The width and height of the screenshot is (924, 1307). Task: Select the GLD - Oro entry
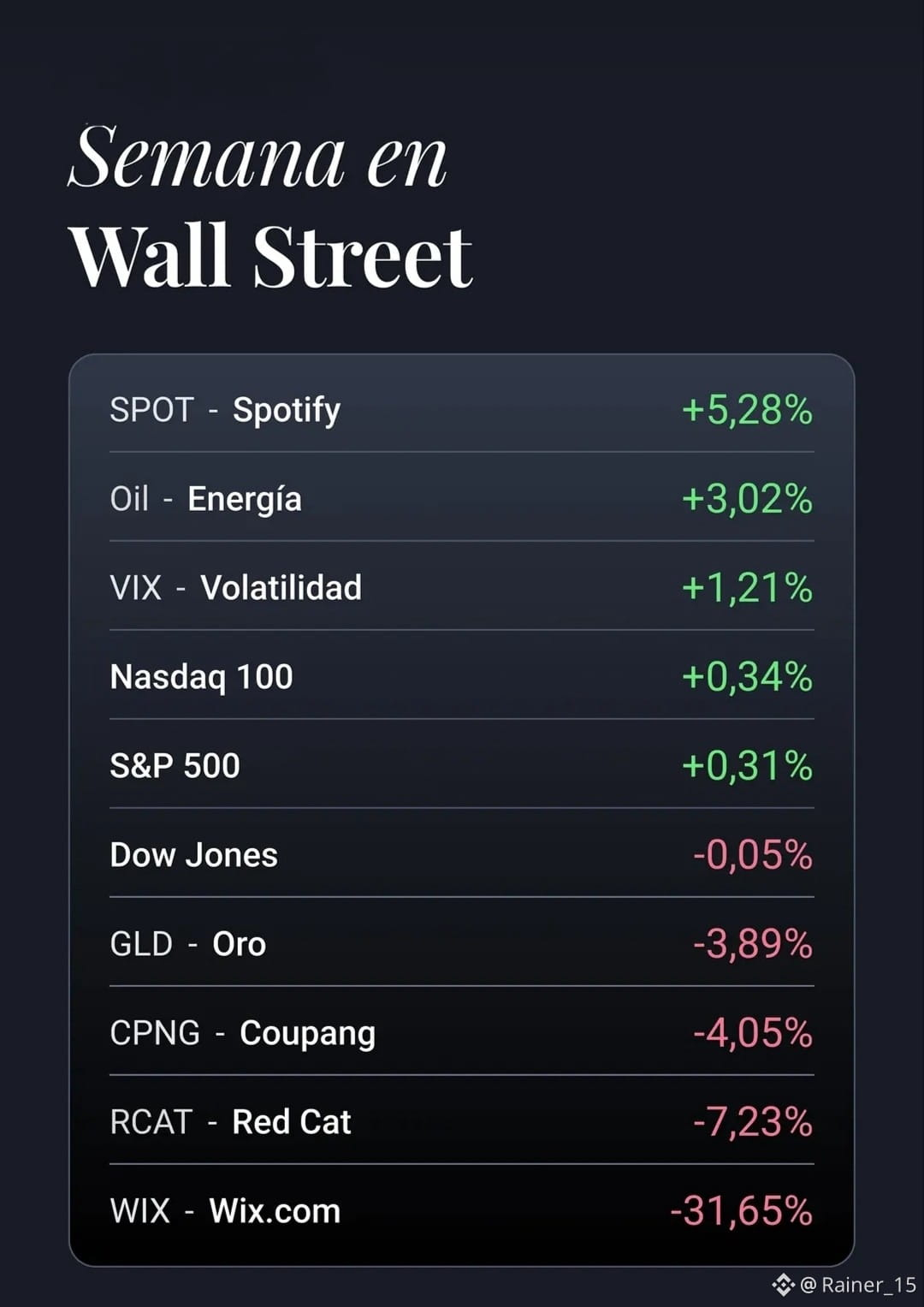click(462, 943)
